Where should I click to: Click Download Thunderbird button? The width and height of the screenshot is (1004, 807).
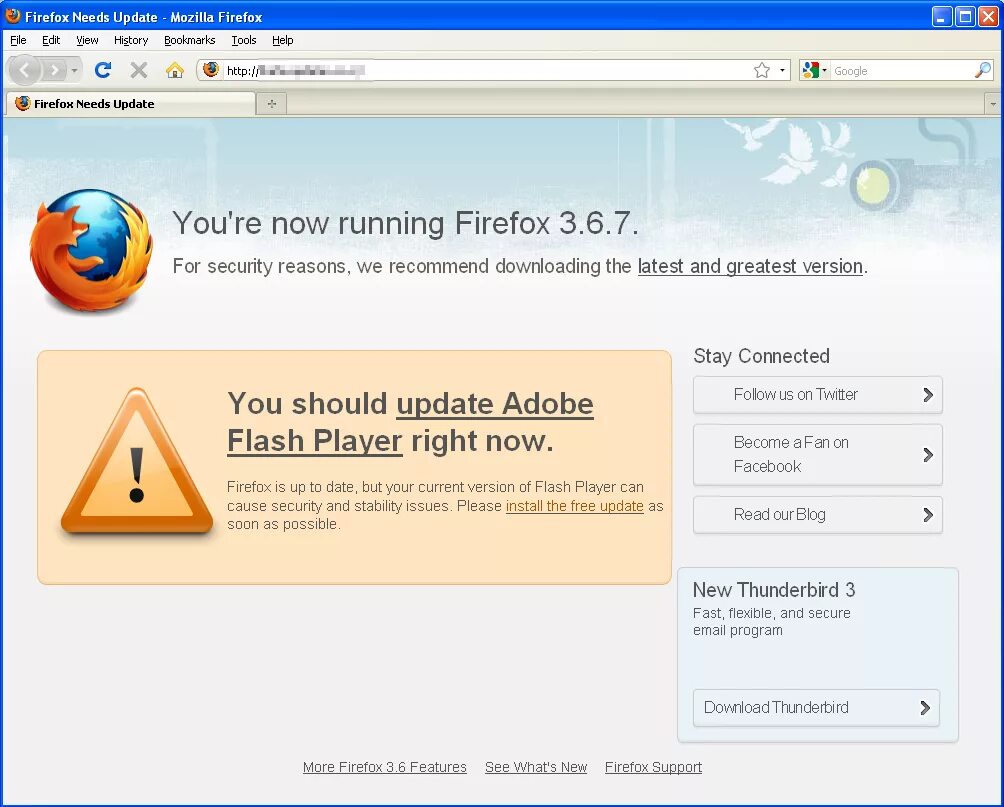coord(816,708)
